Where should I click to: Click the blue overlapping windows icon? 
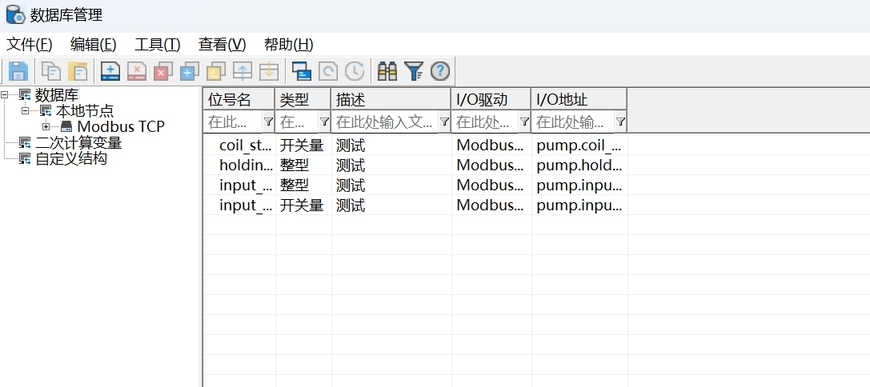tap(301, 71)
